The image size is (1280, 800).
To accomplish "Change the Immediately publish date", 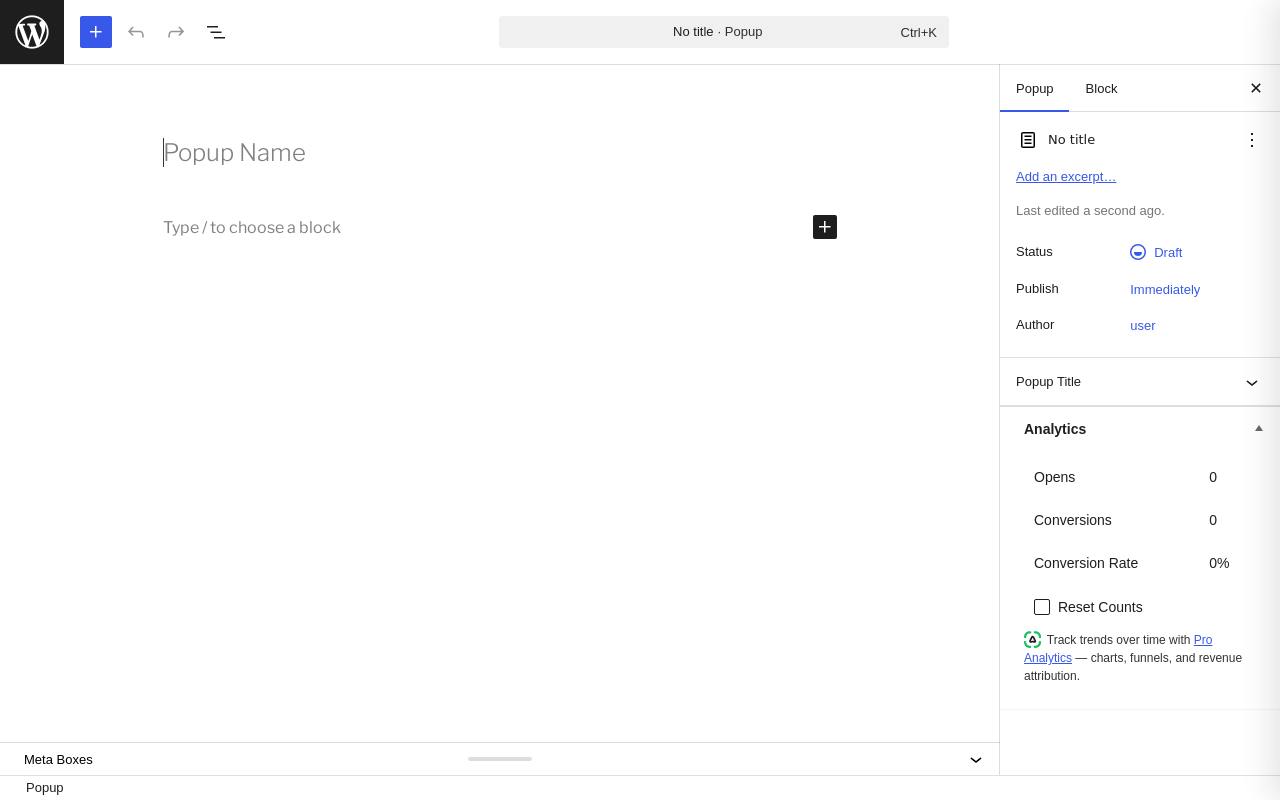I will [x=1165, y=290].
